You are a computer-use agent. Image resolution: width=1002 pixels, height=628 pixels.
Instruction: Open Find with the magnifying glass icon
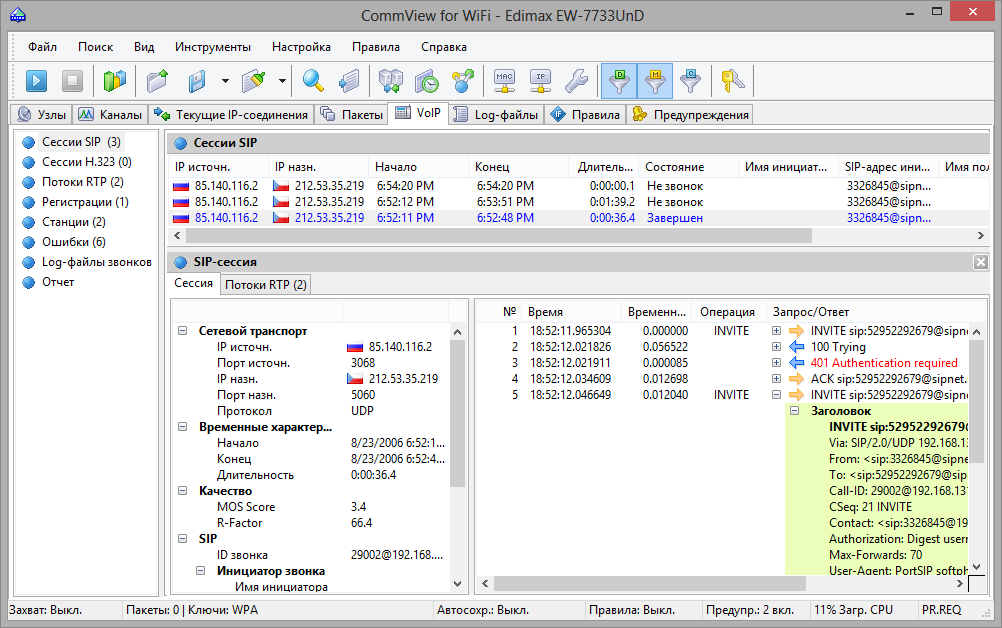tap(312, 81)
